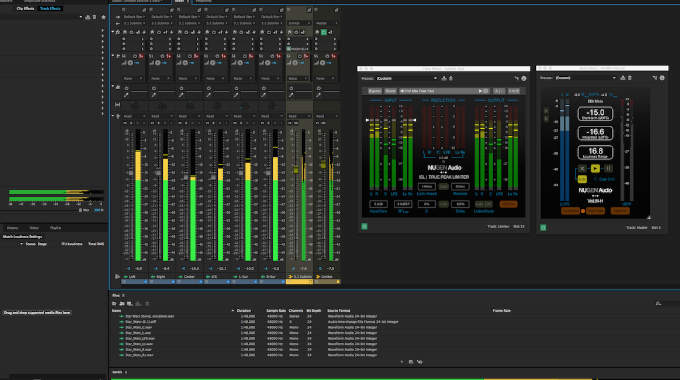Click the search icon in the Files panel

point(658,304)
